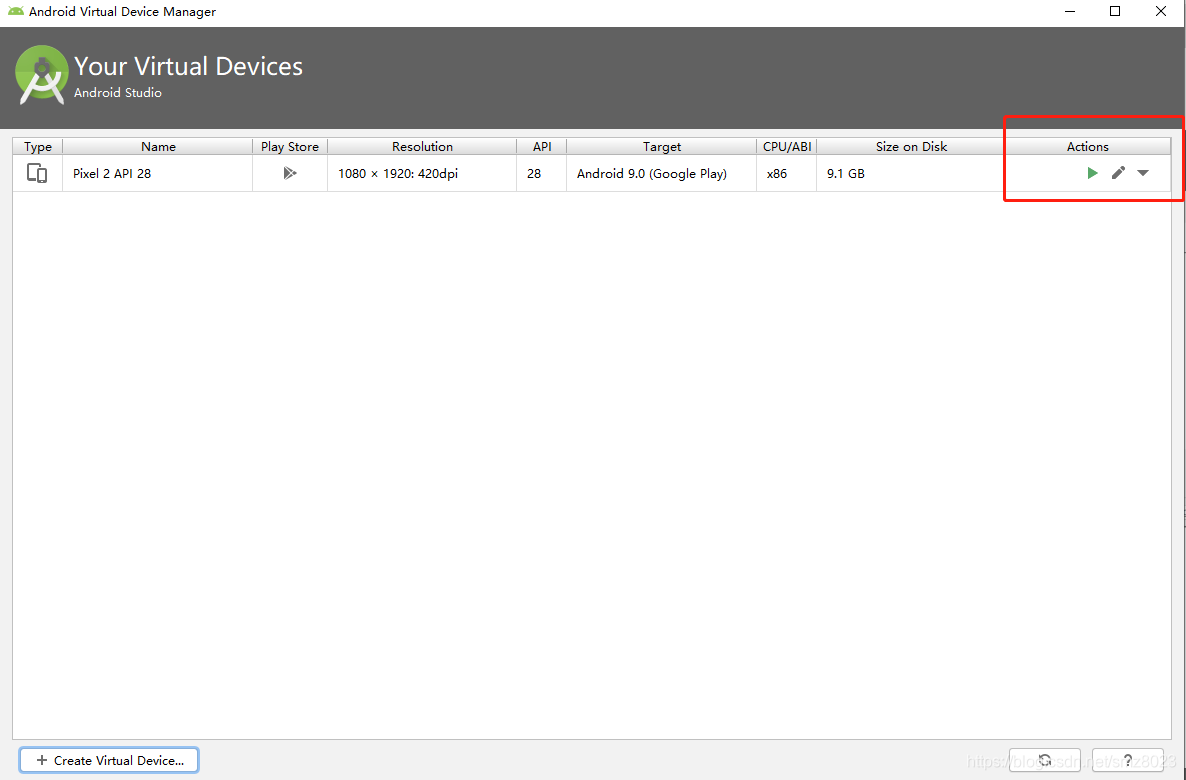Viewport: 1186px width, 780px height.
Task: Click the Android 9.0 (Google Play) cell
Action: pyautogui.click(x=662, y=173)
